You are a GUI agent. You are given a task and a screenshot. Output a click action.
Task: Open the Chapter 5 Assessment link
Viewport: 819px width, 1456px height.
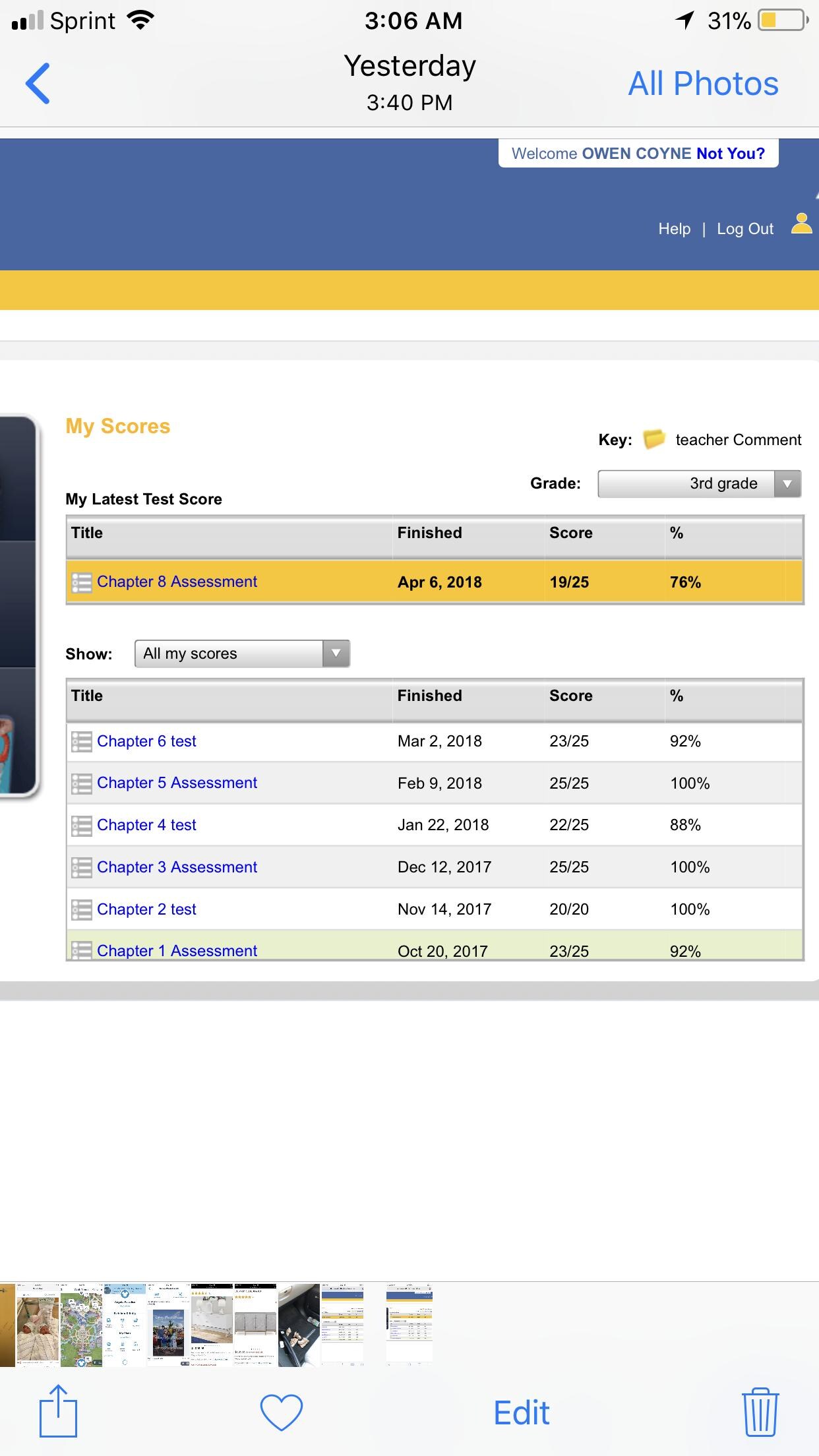(x=177, y=783)
